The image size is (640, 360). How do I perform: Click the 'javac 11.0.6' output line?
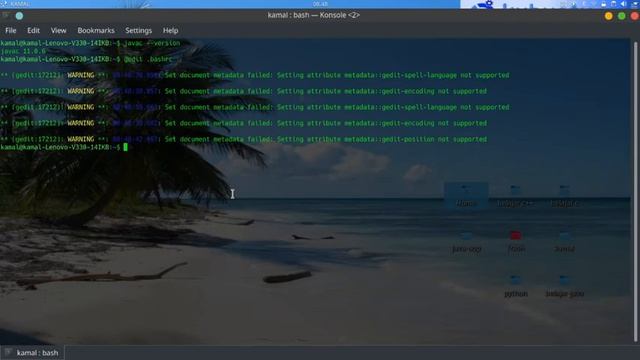coord(23,51)
